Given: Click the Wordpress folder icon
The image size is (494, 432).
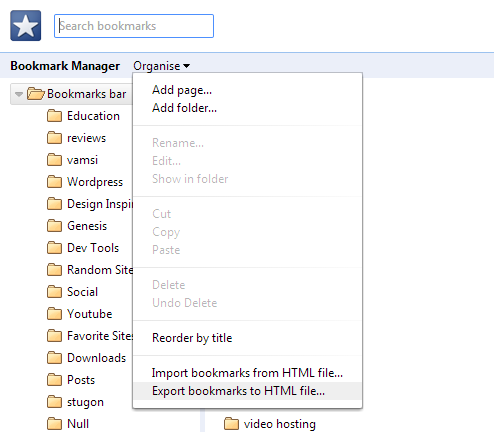Looking at the screenshot, I should (54, 182).
